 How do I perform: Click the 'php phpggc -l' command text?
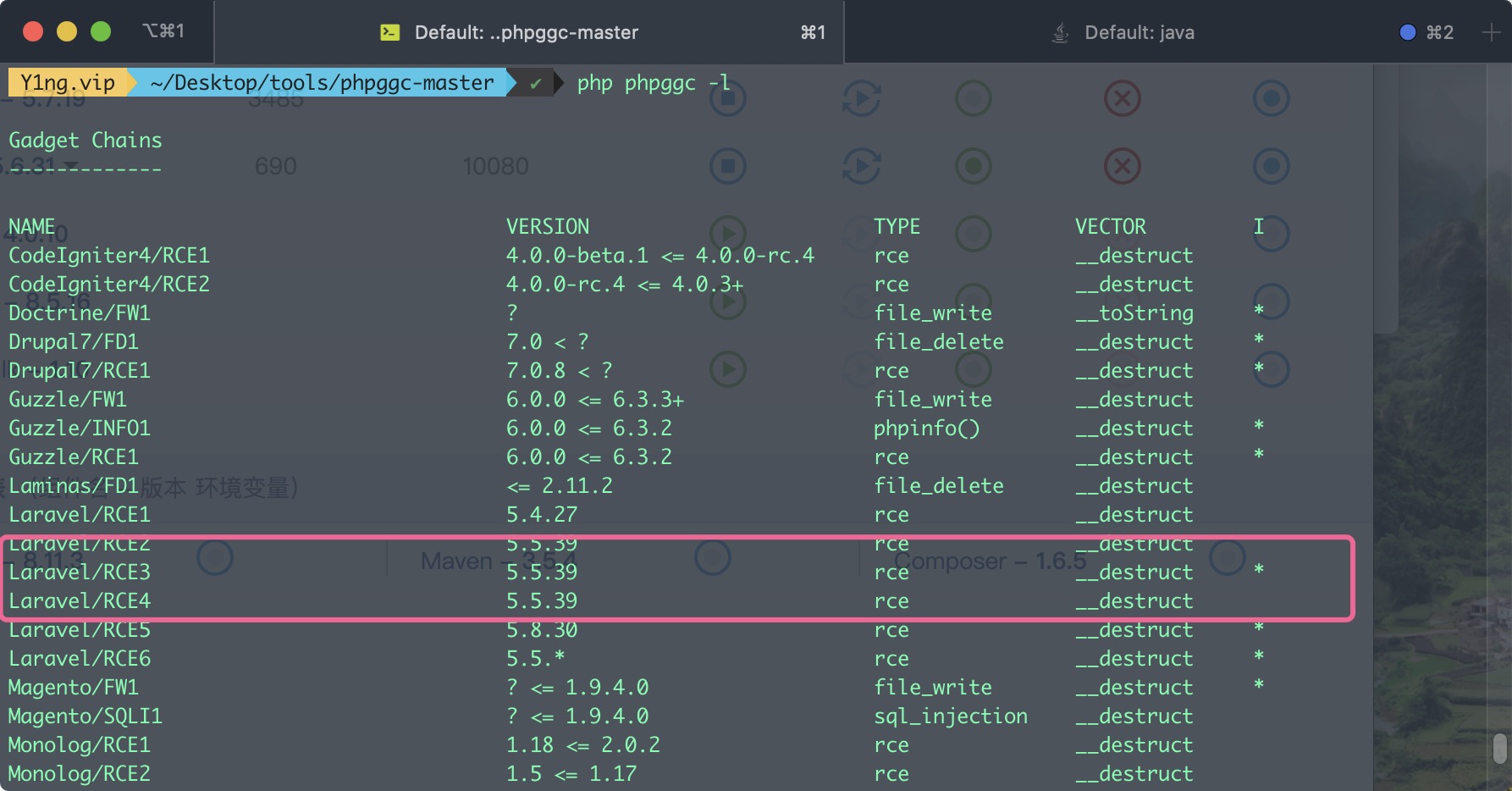click(x=654, y=83)
